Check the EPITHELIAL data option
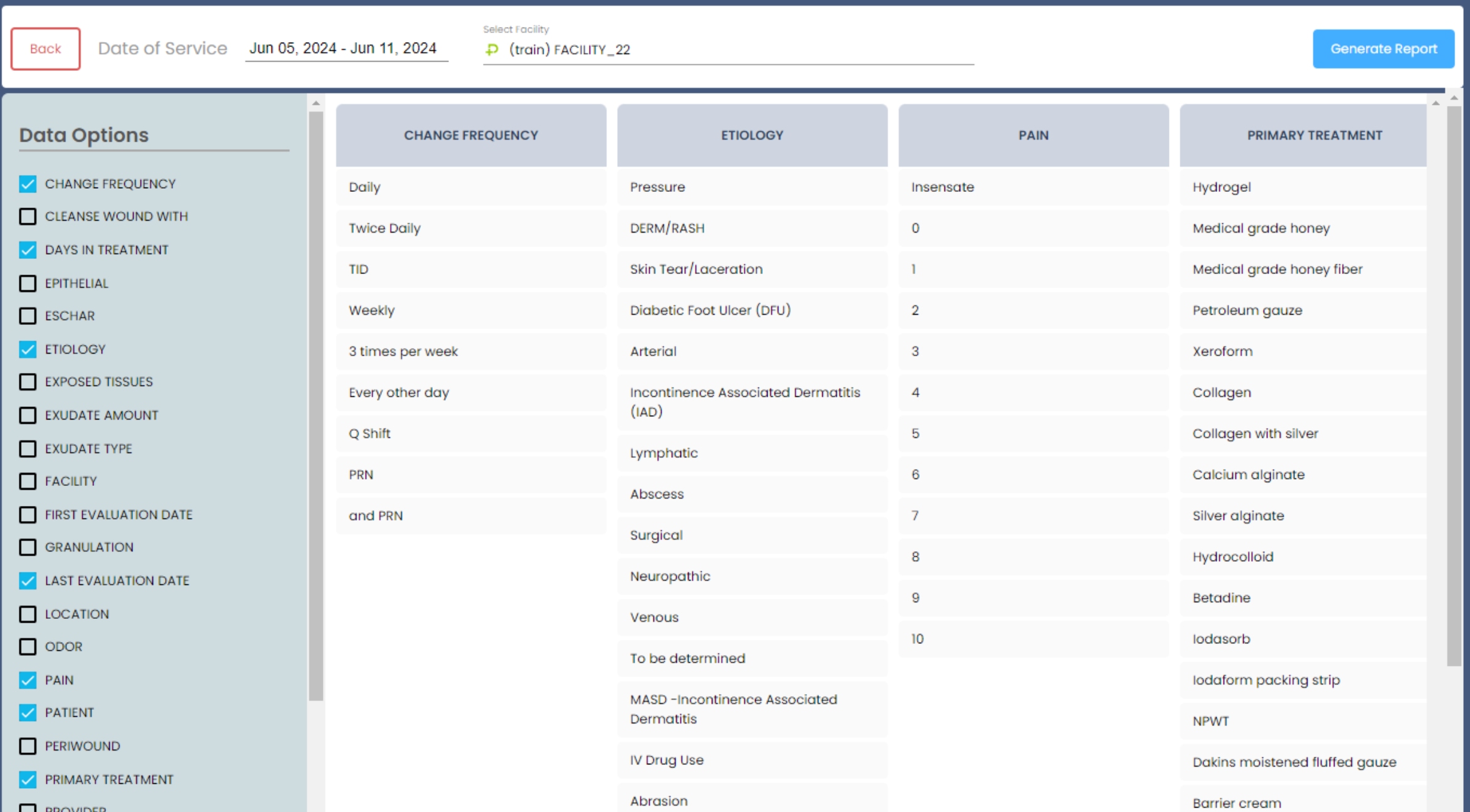The width and height of the screenshot is (1470, 812). (x=28, y=283)
